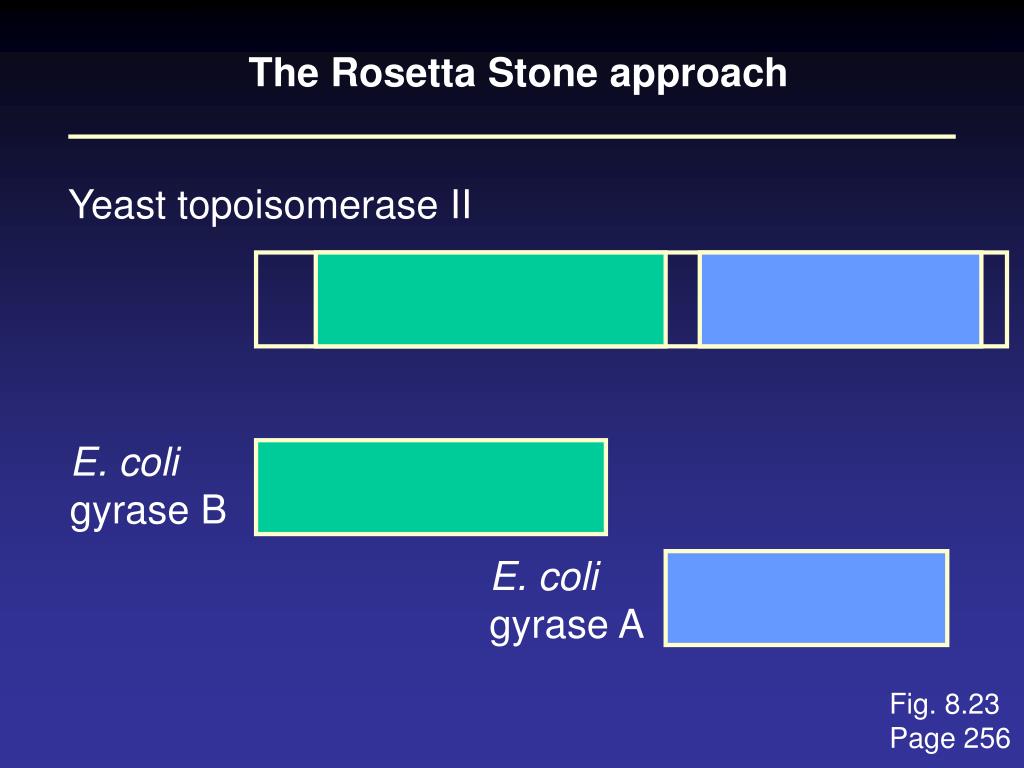The width and height of the screenshot is (1024, 768).
Task: Click the 'Yeast topoisomerase II' label
Action: (x=270, y=206)
